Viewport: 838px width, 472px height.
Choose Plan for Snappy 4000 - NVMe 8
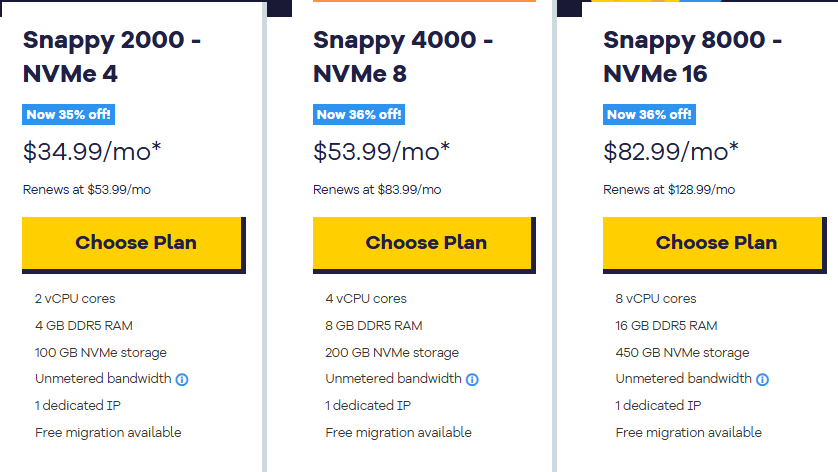click(424, 243)
